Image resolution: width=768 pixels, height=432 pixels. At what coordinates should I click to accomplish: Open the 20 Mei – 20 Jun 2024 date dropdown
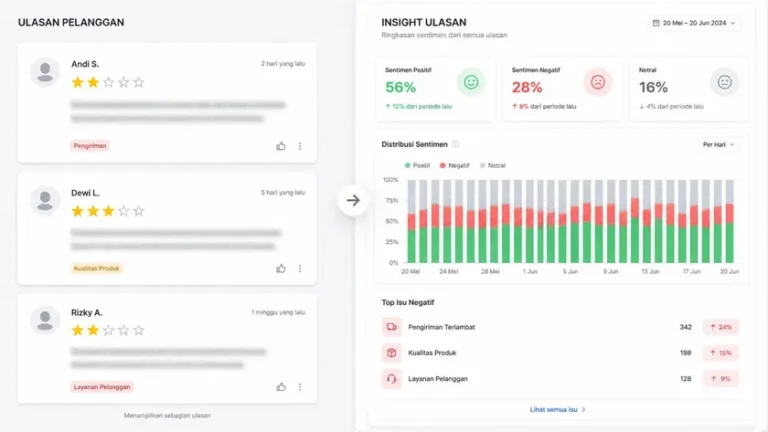point(694,23)
